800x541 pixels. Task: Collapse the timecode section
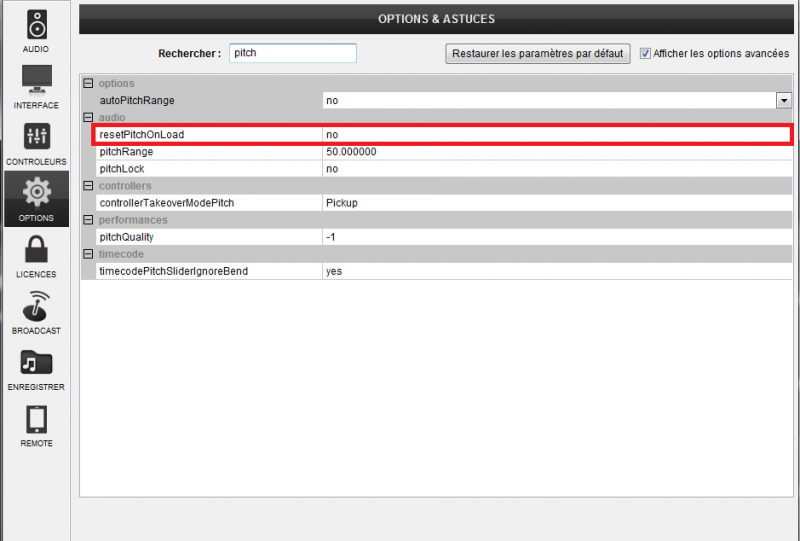pos(88,254)
